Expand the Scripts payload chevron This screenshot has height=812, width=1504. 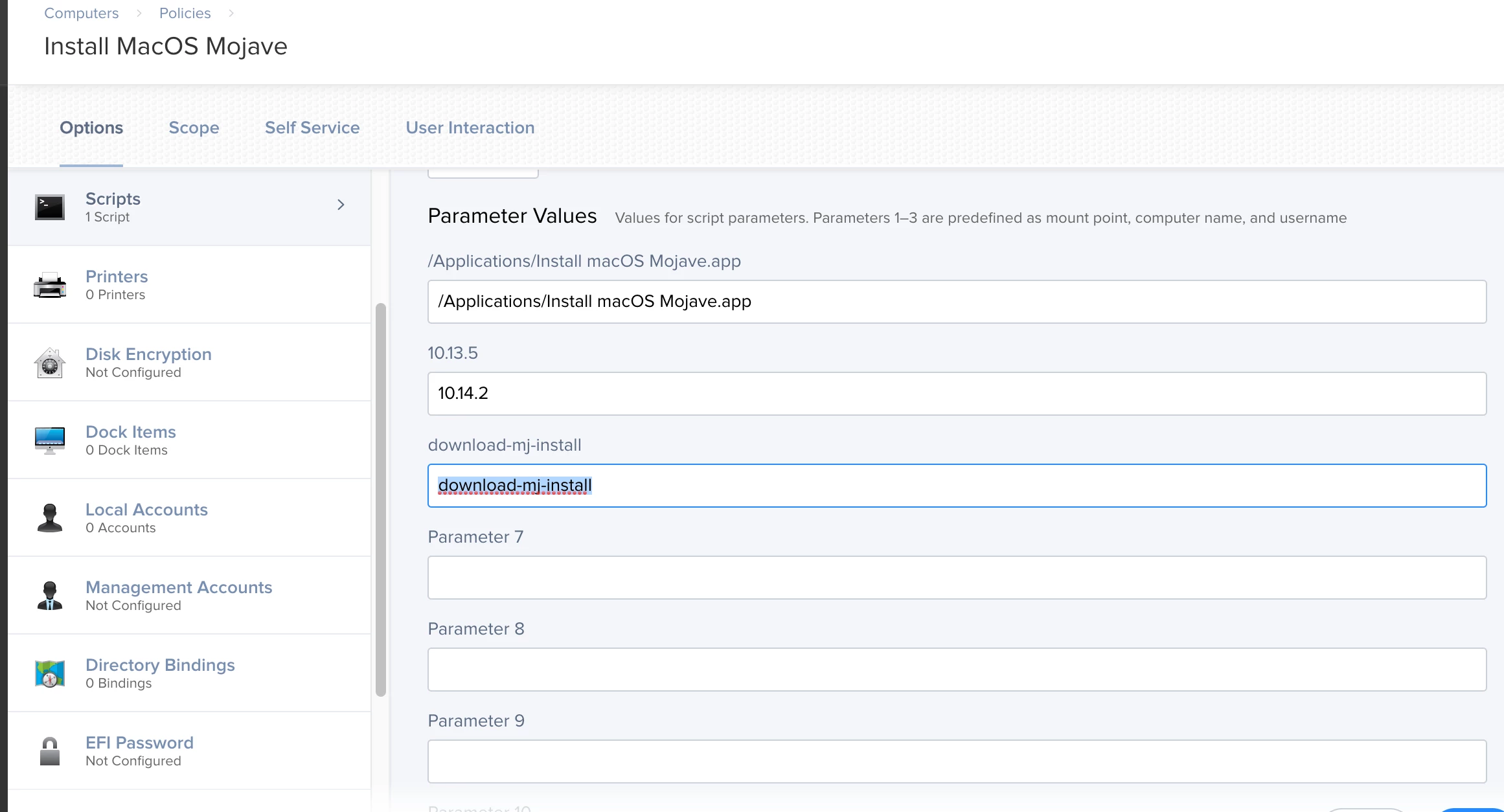coord(341,205)
